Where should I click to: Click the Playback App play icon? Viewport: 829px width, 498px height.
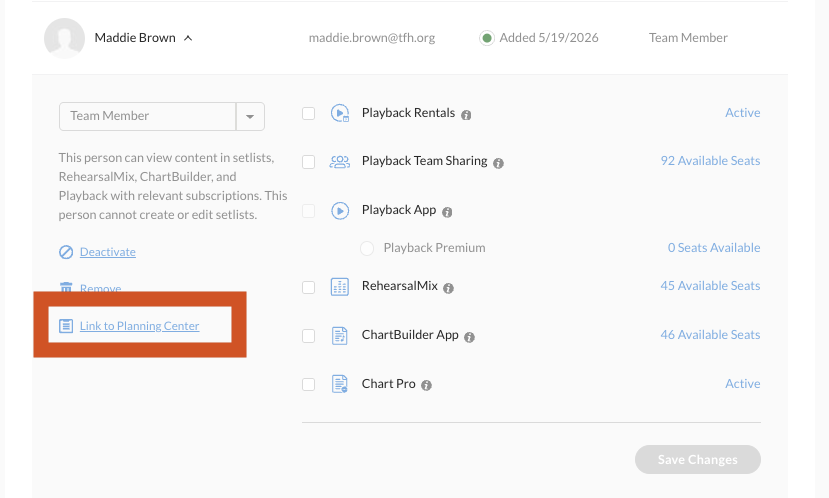(339, 210)
